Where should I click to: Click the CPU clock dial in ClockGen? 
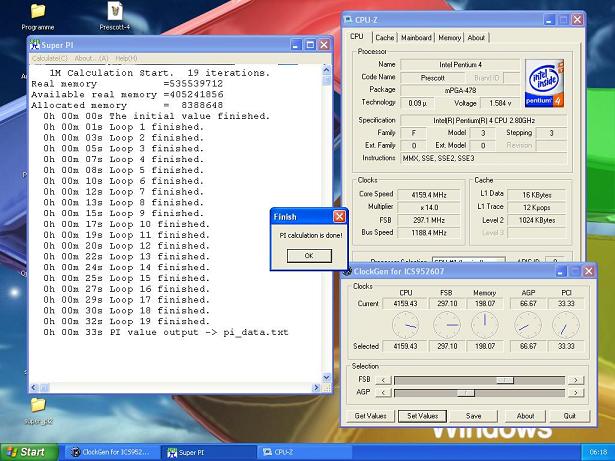pyautogui.click(x=405, y=323)
